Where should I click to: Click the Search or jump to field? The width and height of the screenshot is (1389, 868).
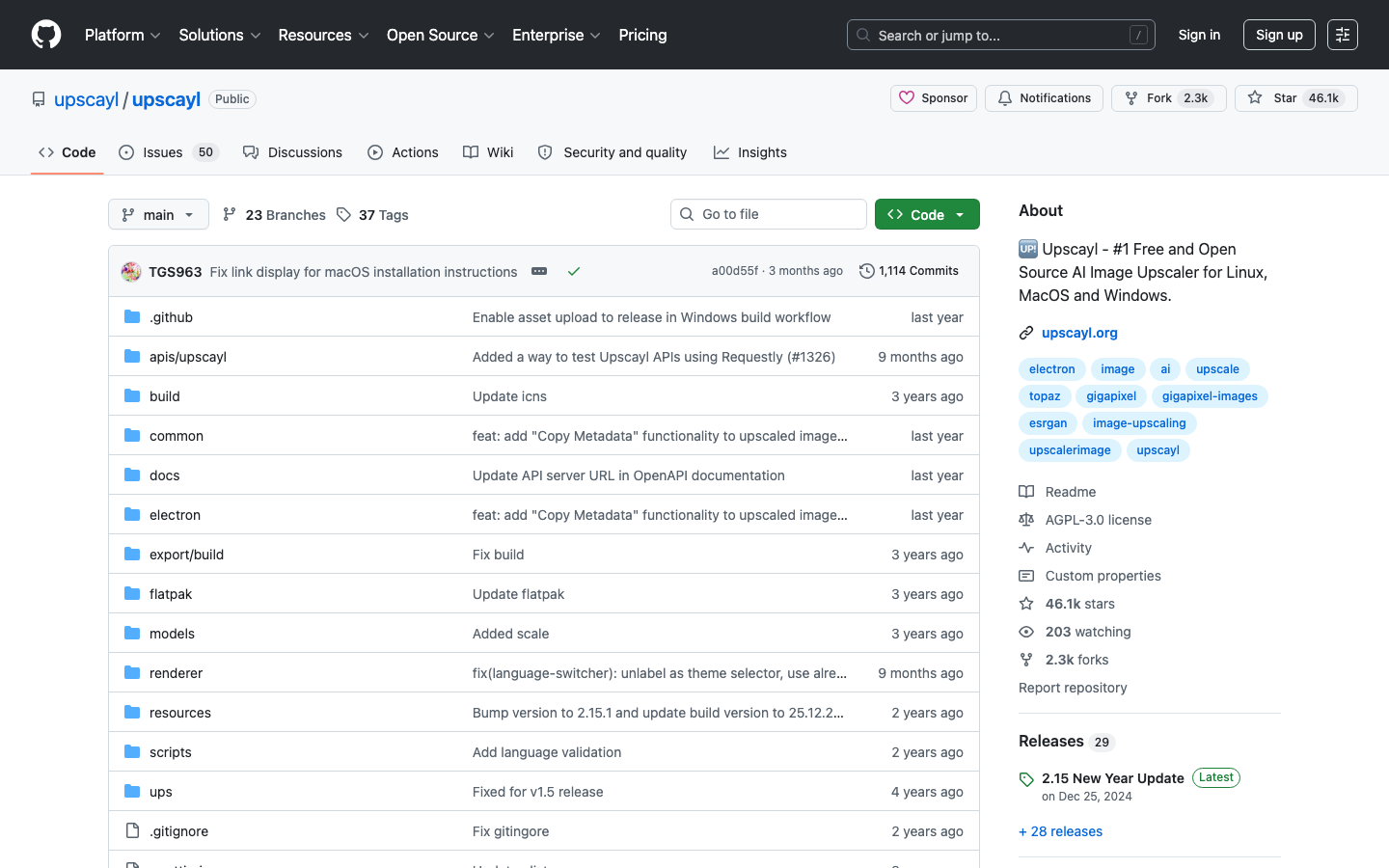[1001, 35]
